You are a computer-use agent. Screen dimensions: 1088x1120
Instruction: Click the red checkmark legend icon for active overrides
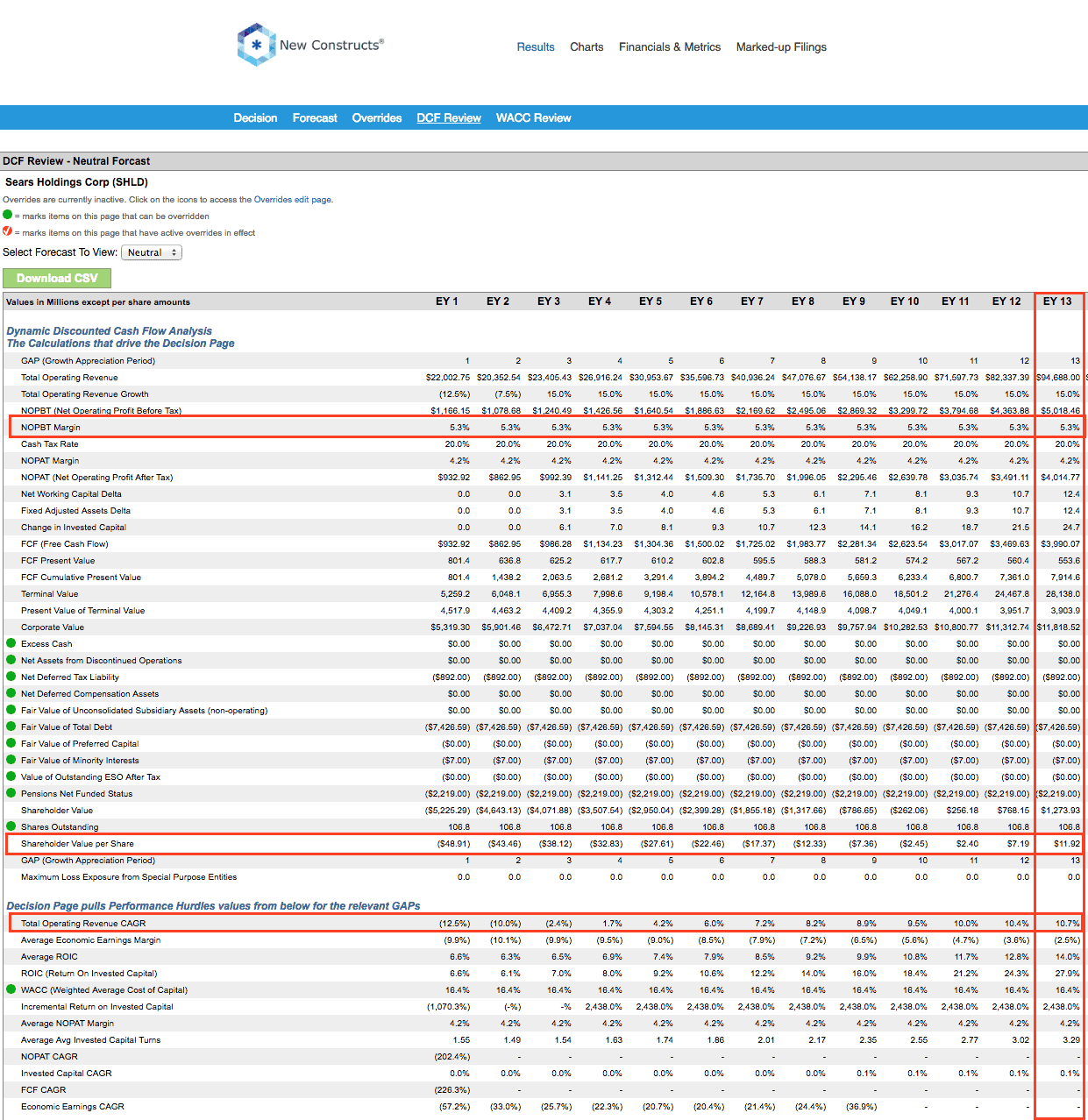(8, 231)
